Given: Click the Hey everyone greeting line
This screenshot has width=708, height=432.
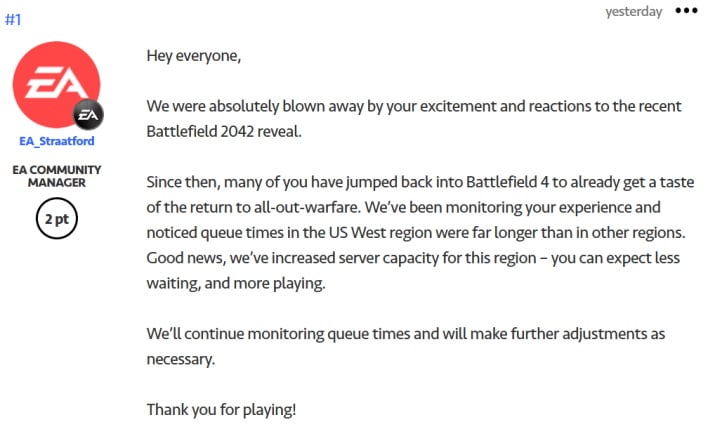Looking at the screenshot, I should click(x=194, y=56).
